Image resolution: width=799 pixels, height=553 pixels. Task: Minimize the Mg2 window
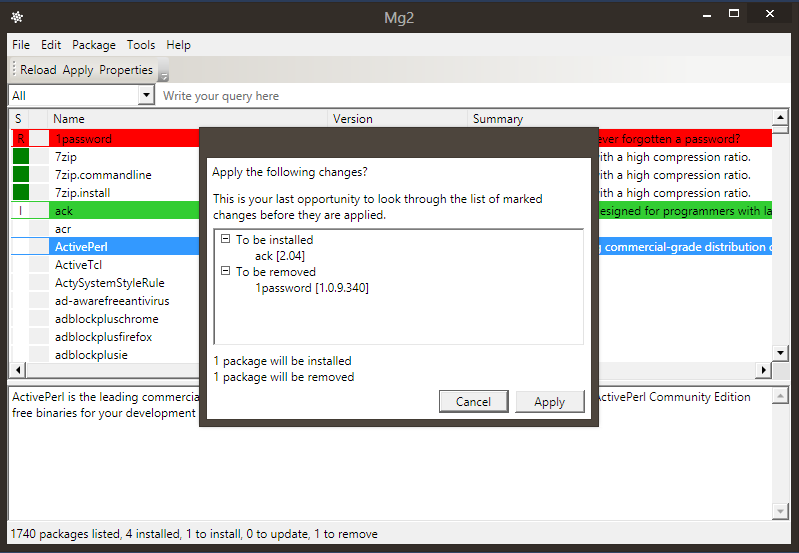707,15
